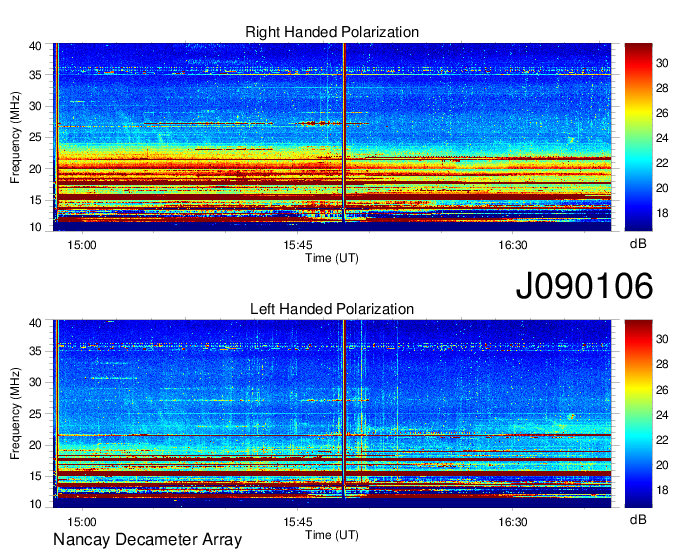Click the 30 dB label on Left Handed colorbar
The image size is (680, 552).
tap(662, 339)
